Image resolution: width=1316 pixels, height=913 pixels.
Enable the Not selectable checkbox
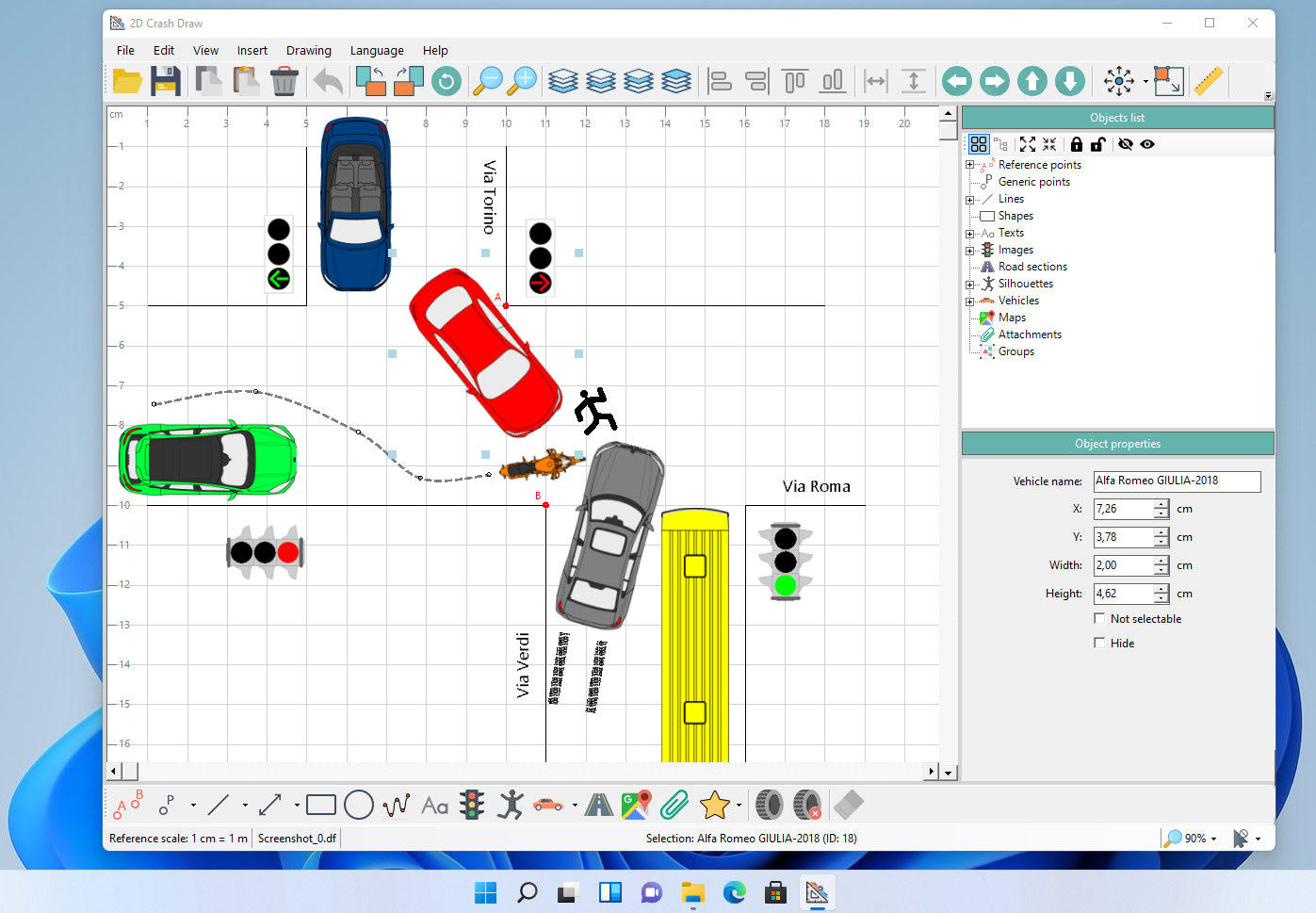pos(1099,618)
